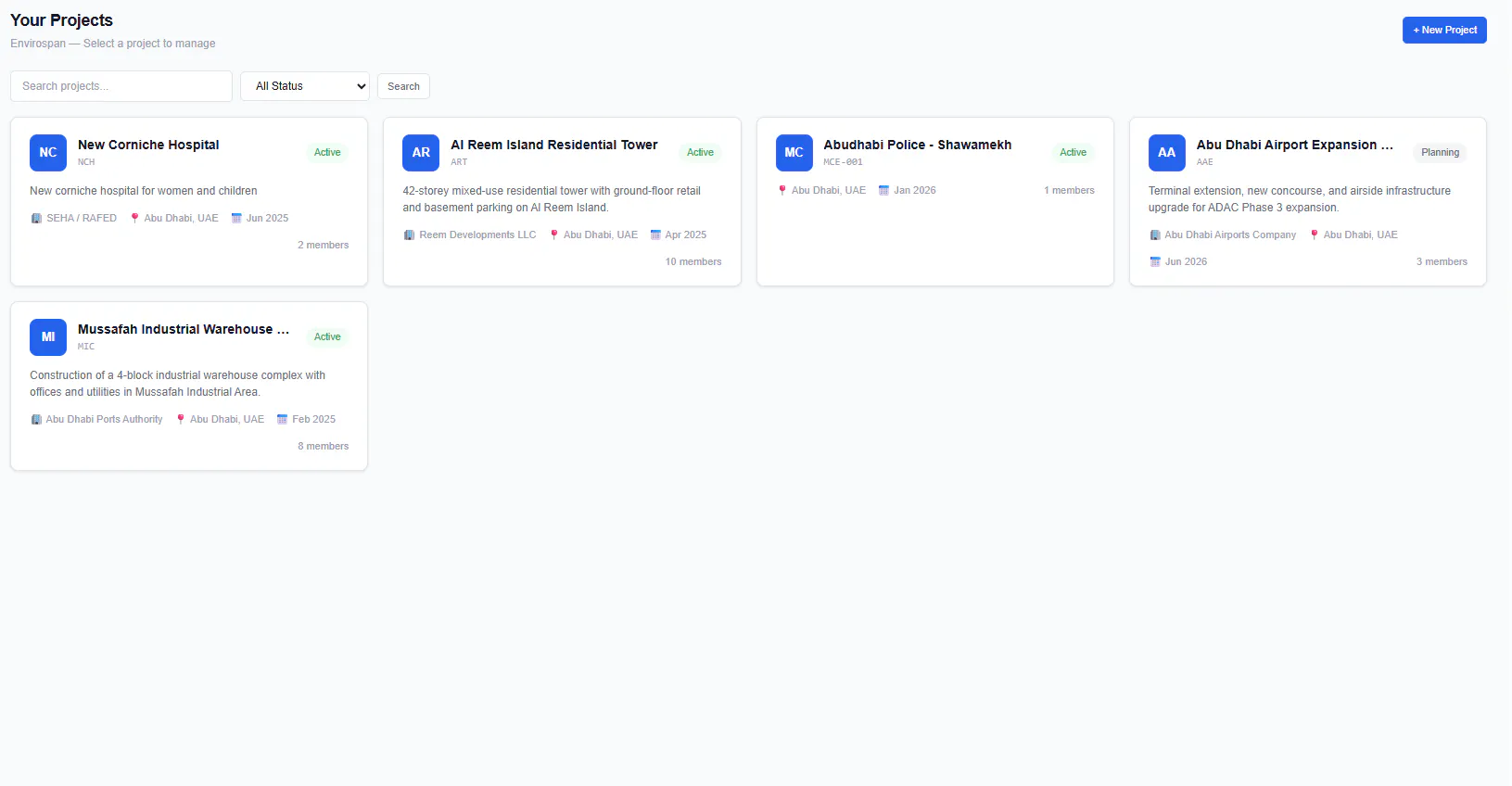Open the New Corniche Hospital project title

(x=148, y=145)
